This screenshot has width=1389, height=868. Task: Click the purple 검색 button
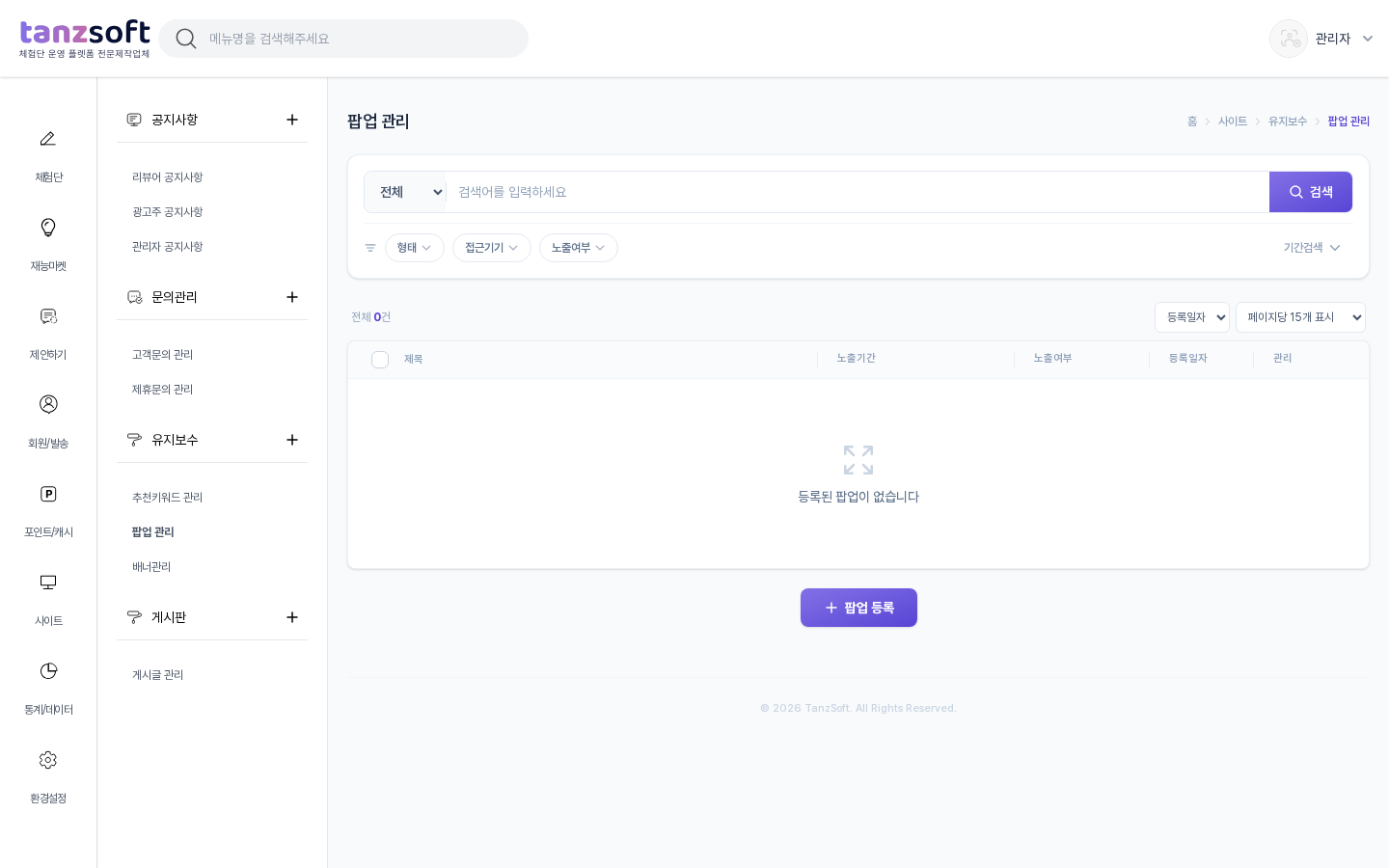pos(1311,192)
